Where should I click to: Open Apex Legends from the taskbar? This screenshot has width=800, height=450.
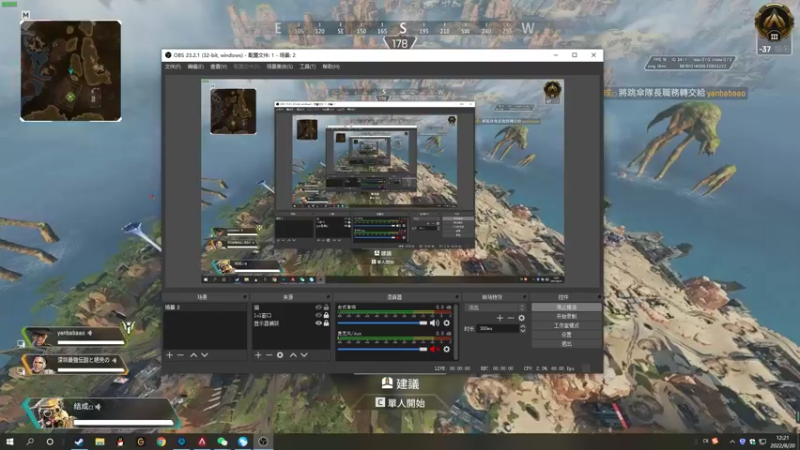pyautogui.click(x=202, y=442)
